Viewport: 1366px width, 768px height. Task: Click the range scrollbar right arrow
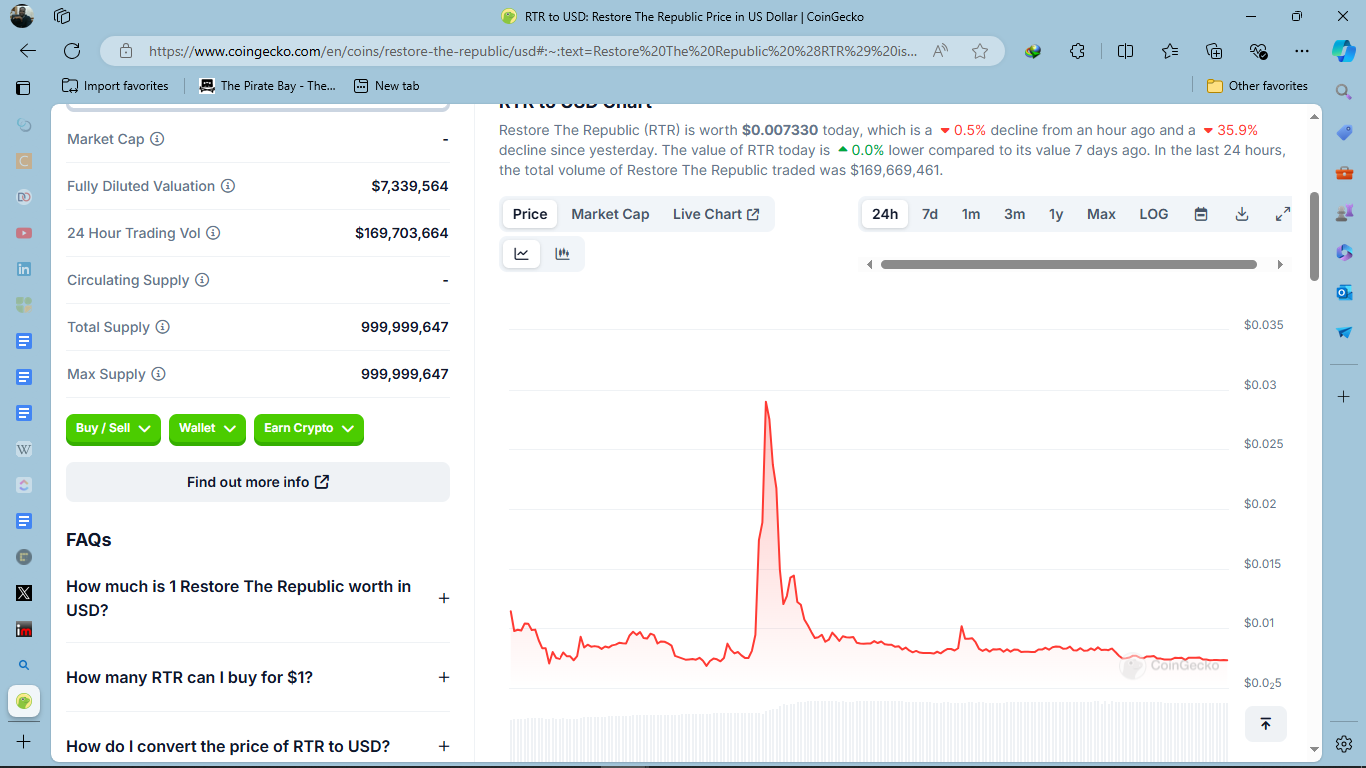coord(1280,265)
